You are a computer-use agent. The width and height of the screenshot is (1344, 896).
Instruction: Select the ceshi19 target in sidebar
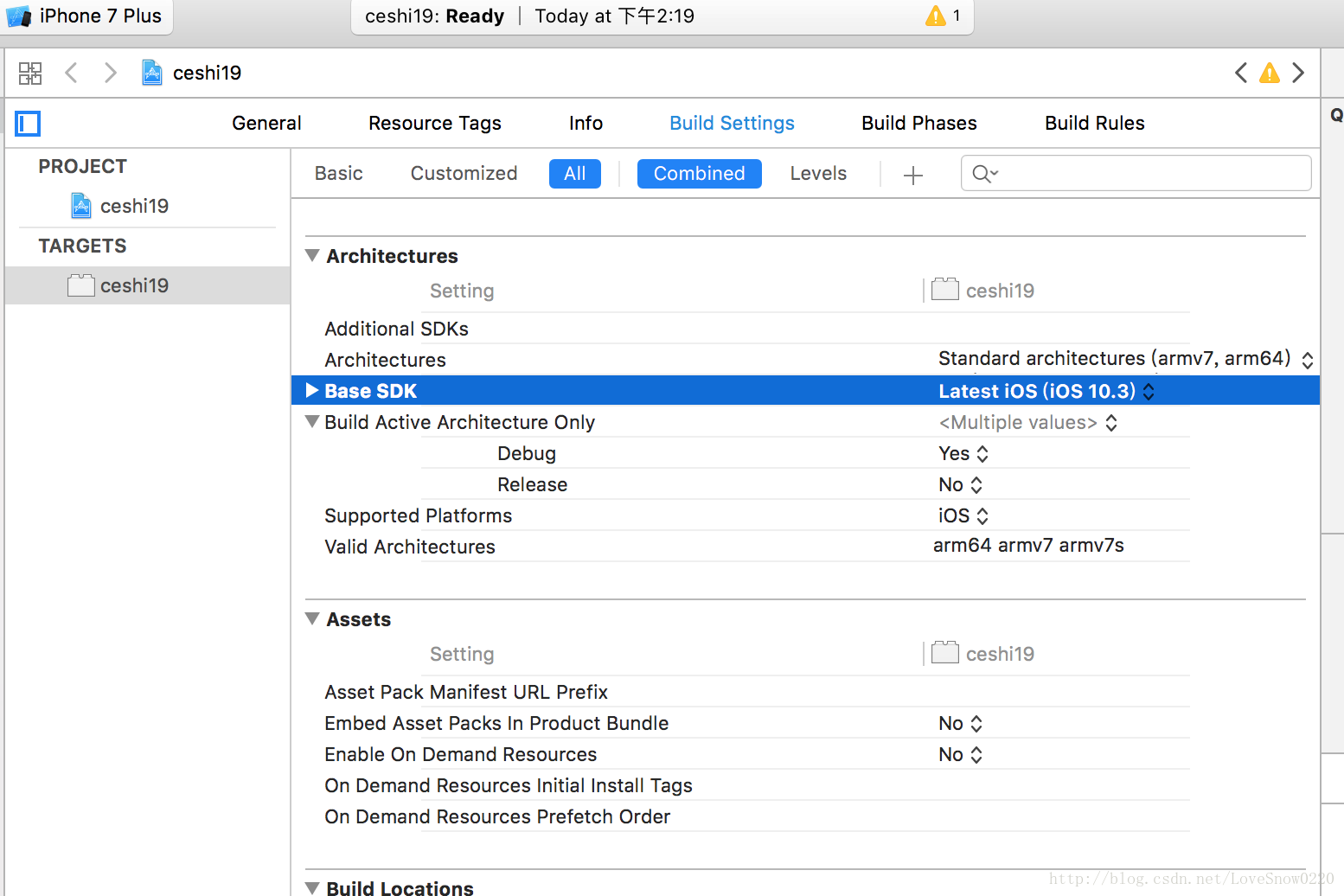tap(147, 285)
